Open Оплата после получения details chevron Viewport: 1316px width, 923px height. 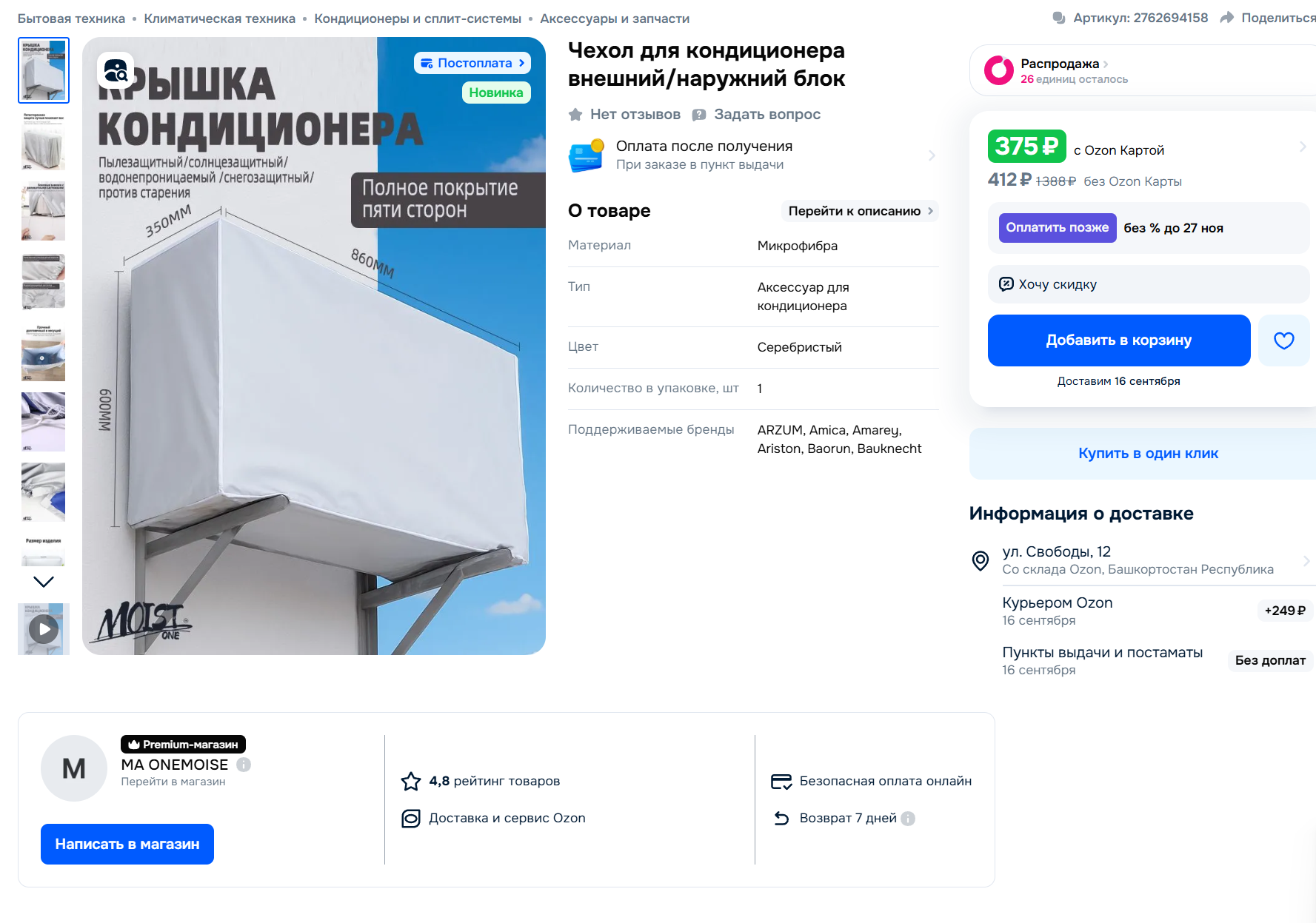[x=932, y=155]
